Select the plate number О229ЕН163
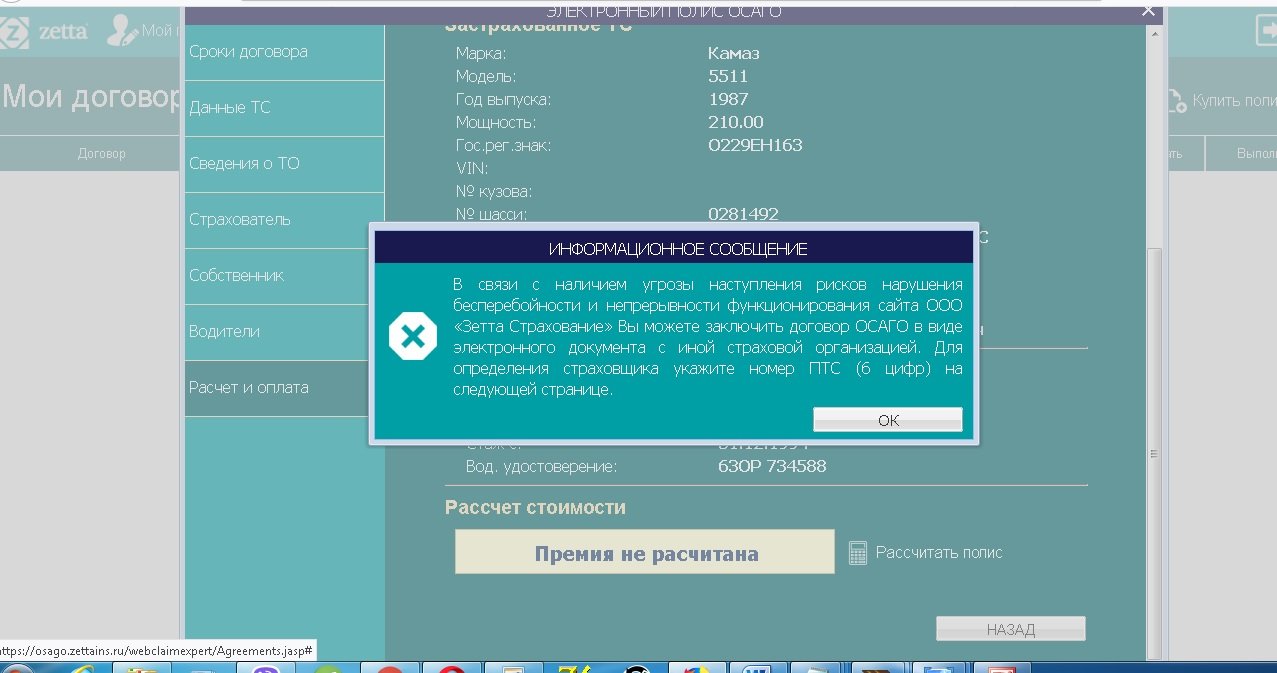1277x673 pixels. tap(755, 145)
